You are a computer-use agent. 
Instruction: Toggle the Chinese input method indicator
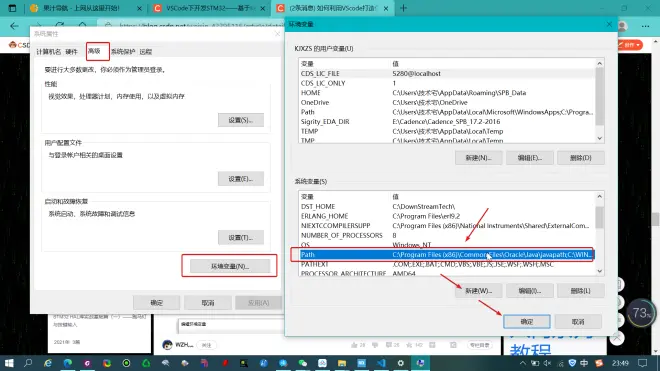coord(584,363)
